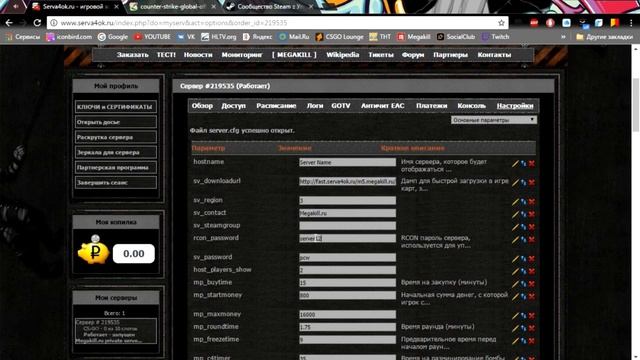The height and width of the screenshot is (360, 640).
Task: Delete the sv_downloadurl parameter
Action: click(x=531, y=182)
